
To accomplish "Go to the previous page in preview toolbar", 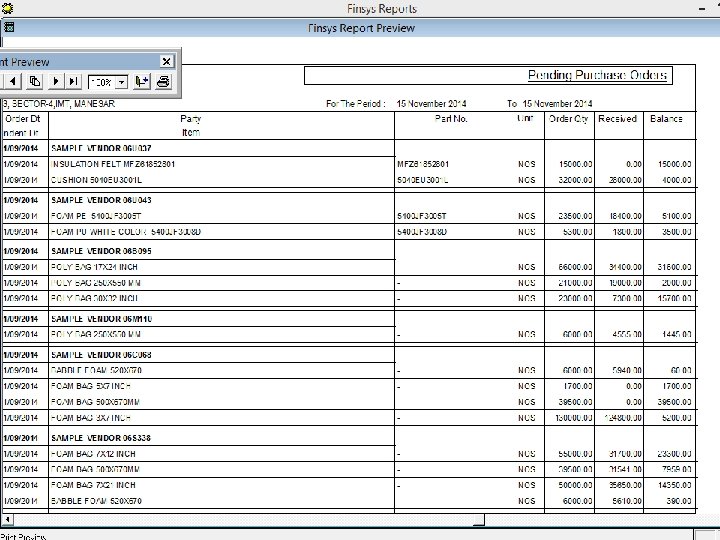I will 12,82.
